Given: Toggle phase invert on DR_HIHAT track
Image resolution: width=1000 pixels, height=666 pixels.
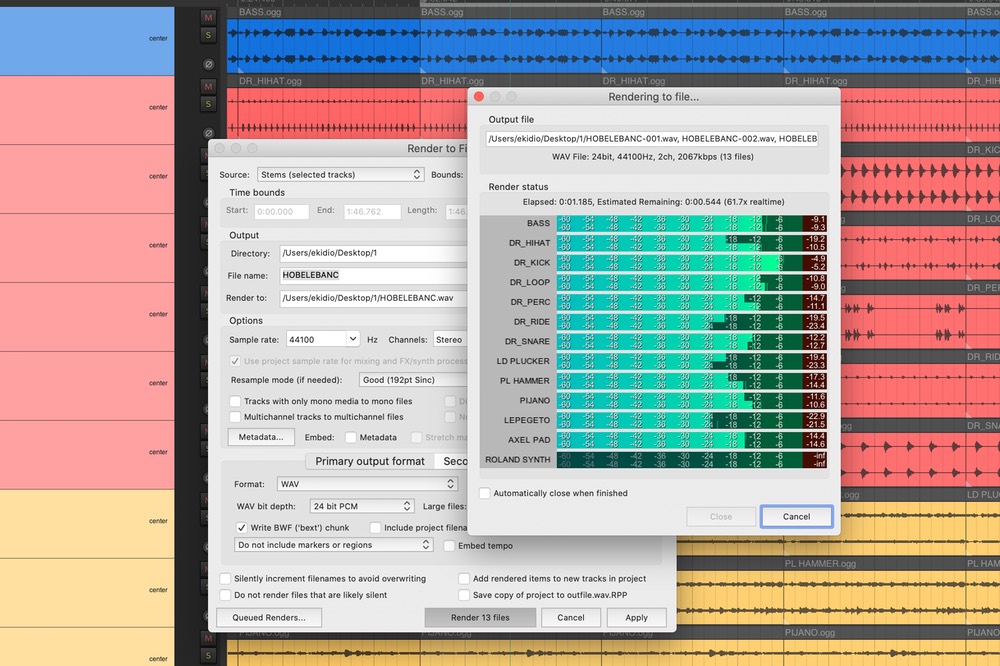Looking at the screenshot, I should (x=209, y=133).
